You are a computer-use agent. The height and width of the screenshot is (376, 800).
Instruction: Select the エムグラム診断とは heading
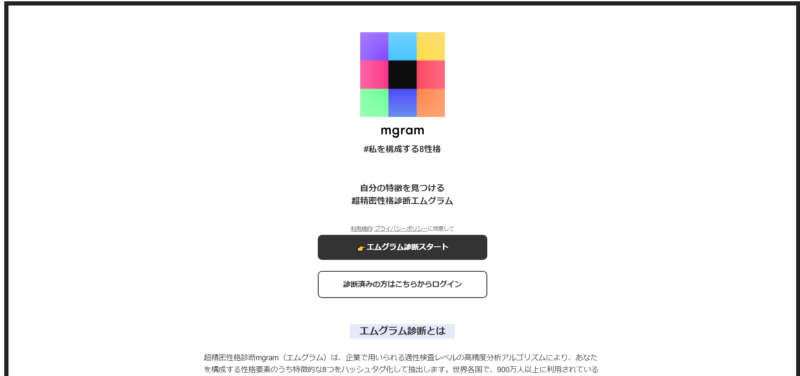(x=402, y=331)
